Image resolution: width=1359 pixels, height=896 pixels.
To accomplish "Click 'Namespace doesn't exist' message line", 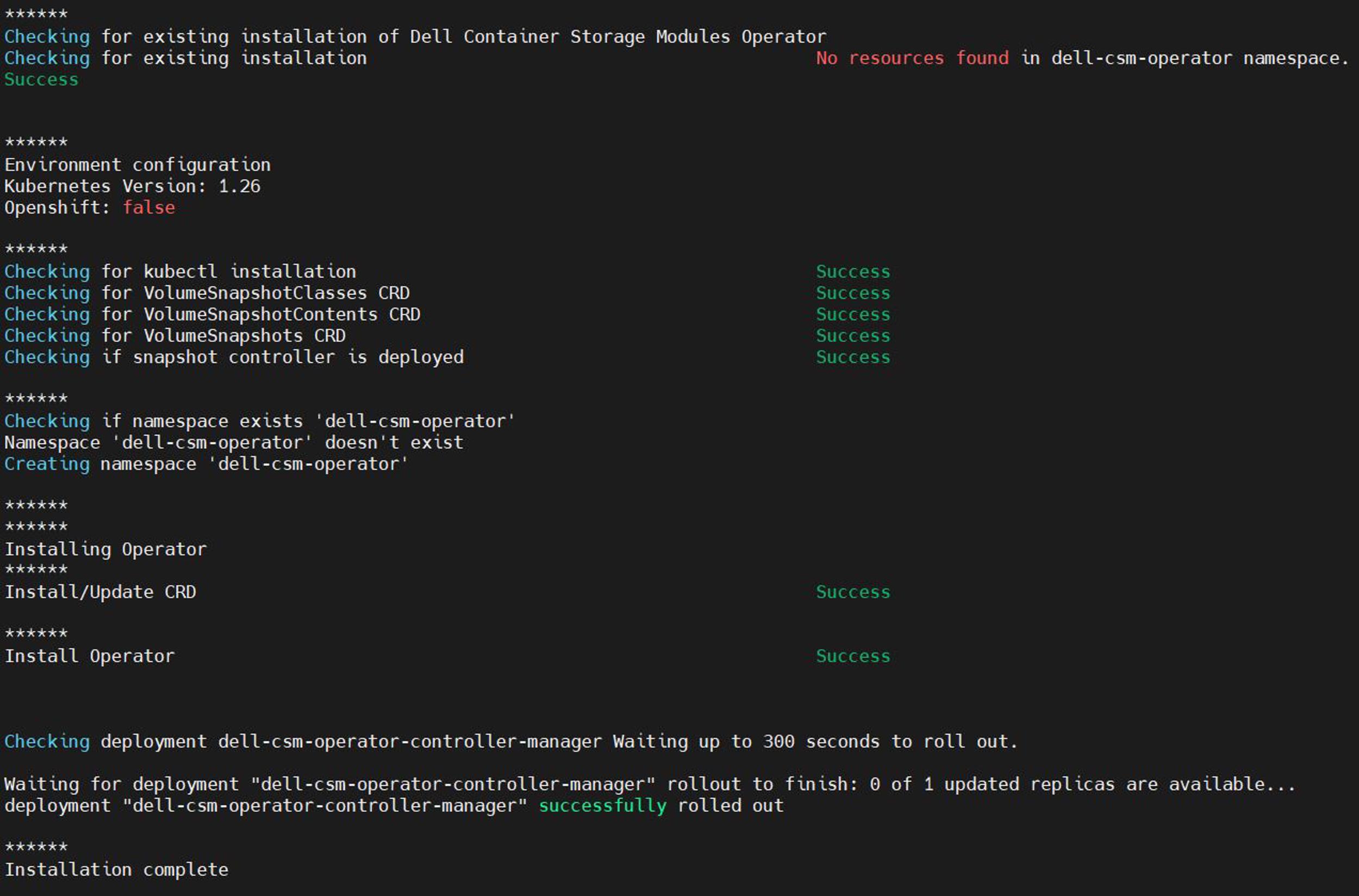I will point(233,443).
